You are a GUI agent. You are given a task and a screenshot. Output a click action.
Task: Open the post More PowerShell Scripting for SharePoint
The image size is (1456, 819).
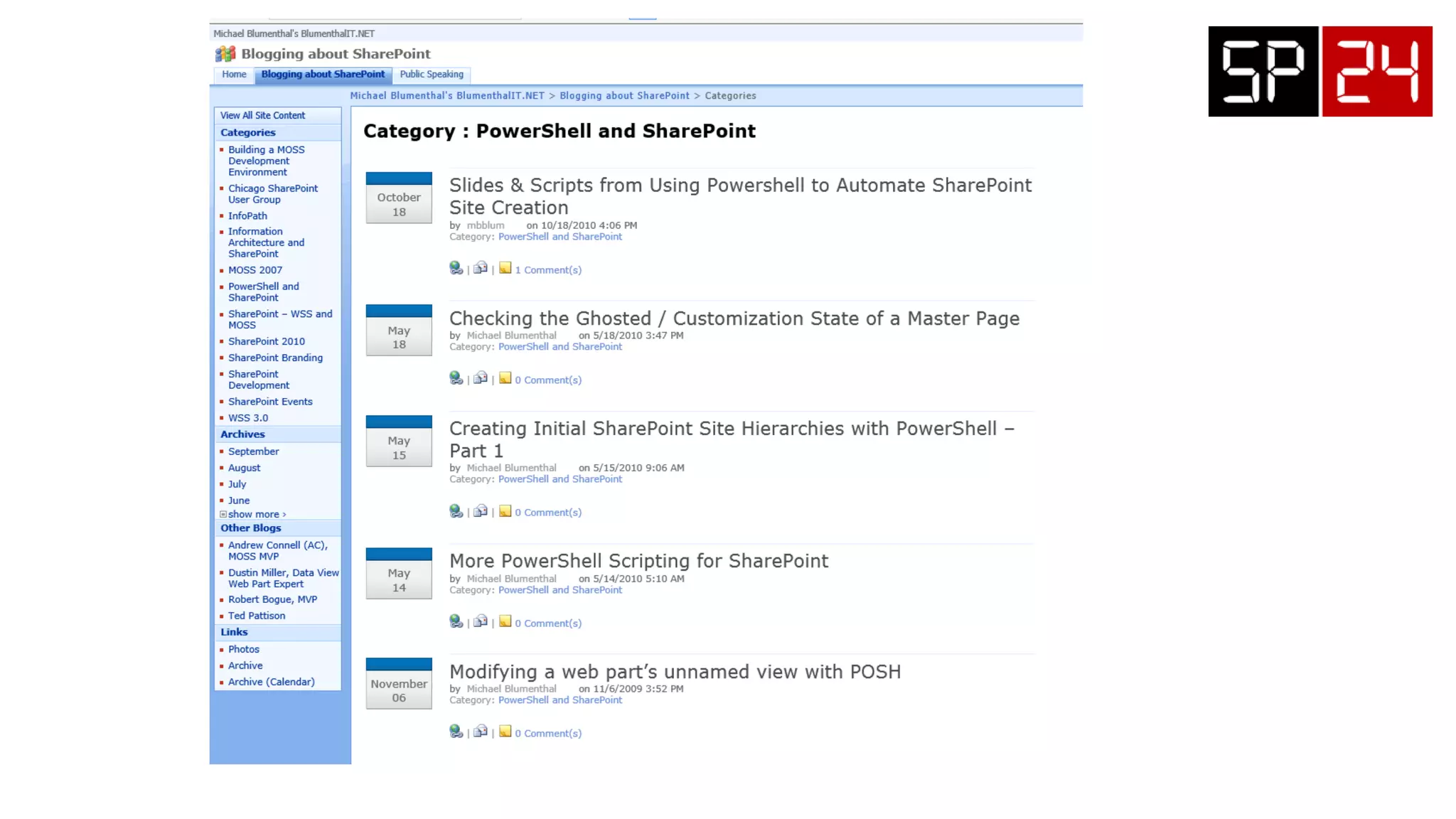[638, 562]
